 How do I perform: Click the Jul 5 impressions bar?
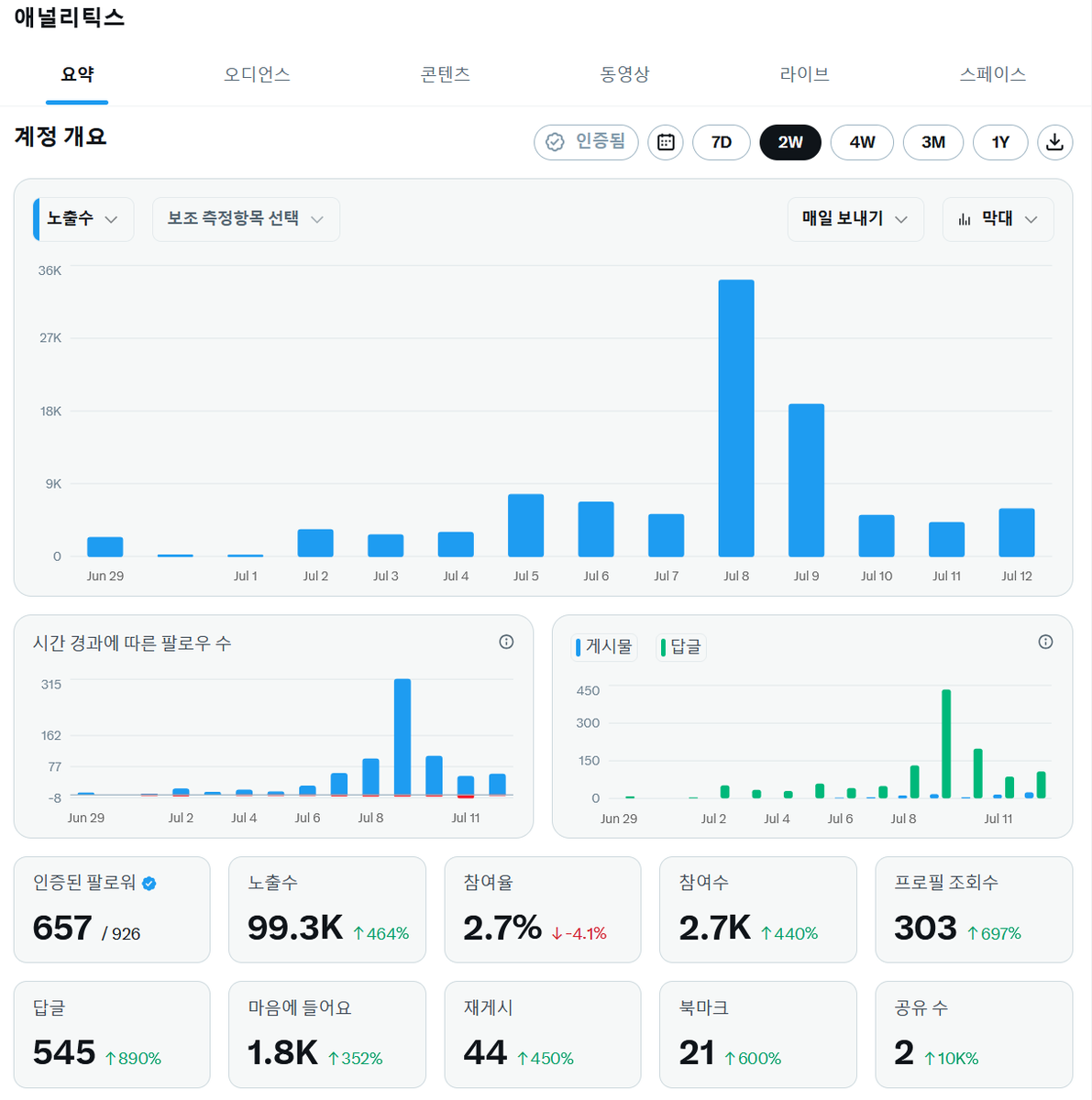click(525, 525)
